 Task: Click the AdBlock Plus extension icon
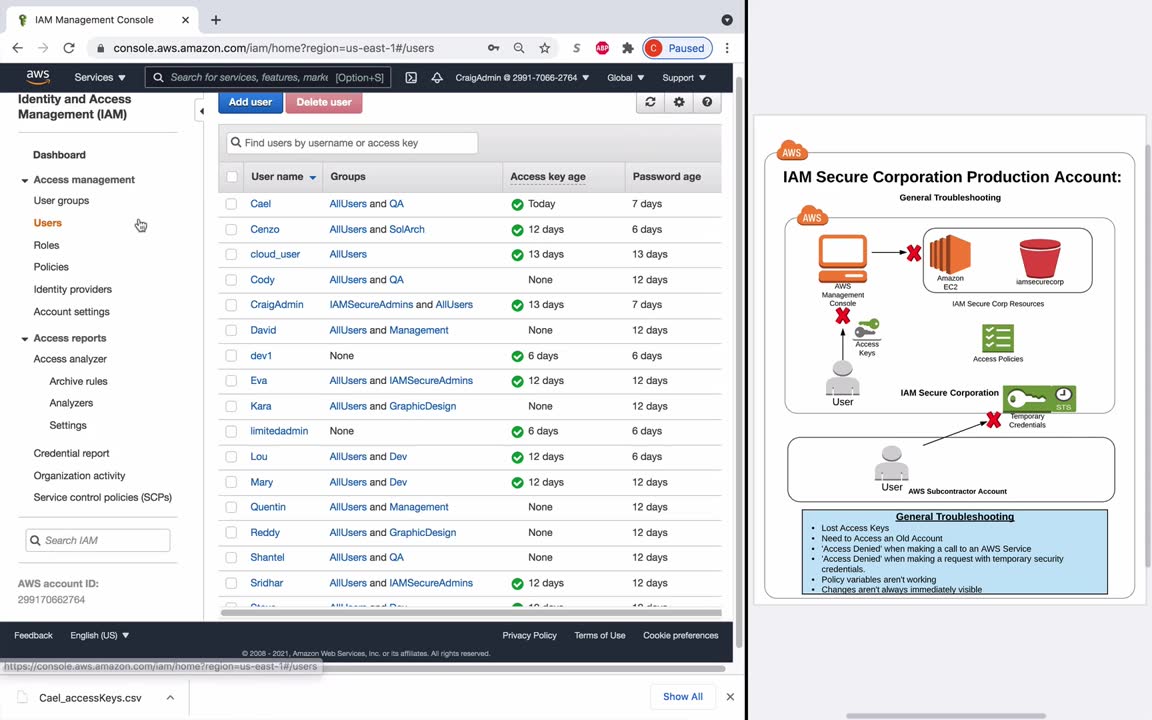pyautogui.click(x=602, y=48)
